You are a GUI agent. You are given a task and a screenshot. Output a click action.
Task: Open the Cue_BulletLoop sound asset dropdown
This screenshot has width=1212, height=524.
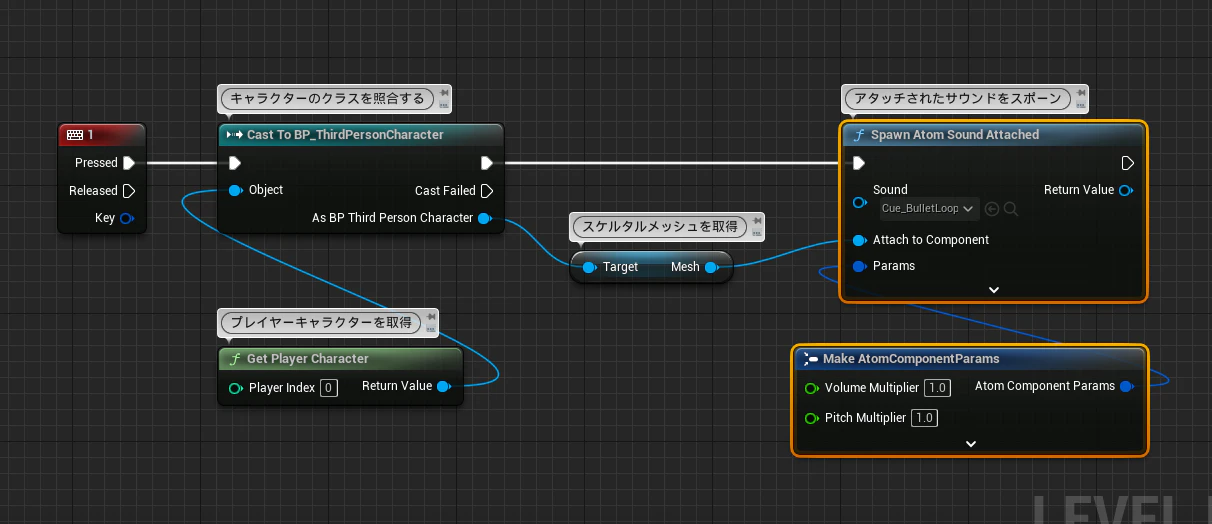tap(928, 209)
